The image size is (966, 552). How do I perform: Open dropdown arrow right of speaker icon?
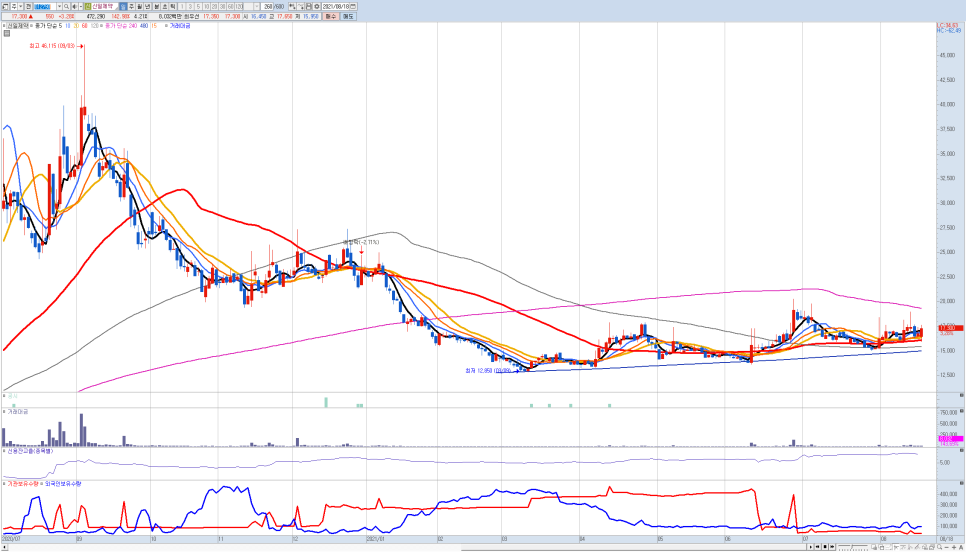point(81,6)
